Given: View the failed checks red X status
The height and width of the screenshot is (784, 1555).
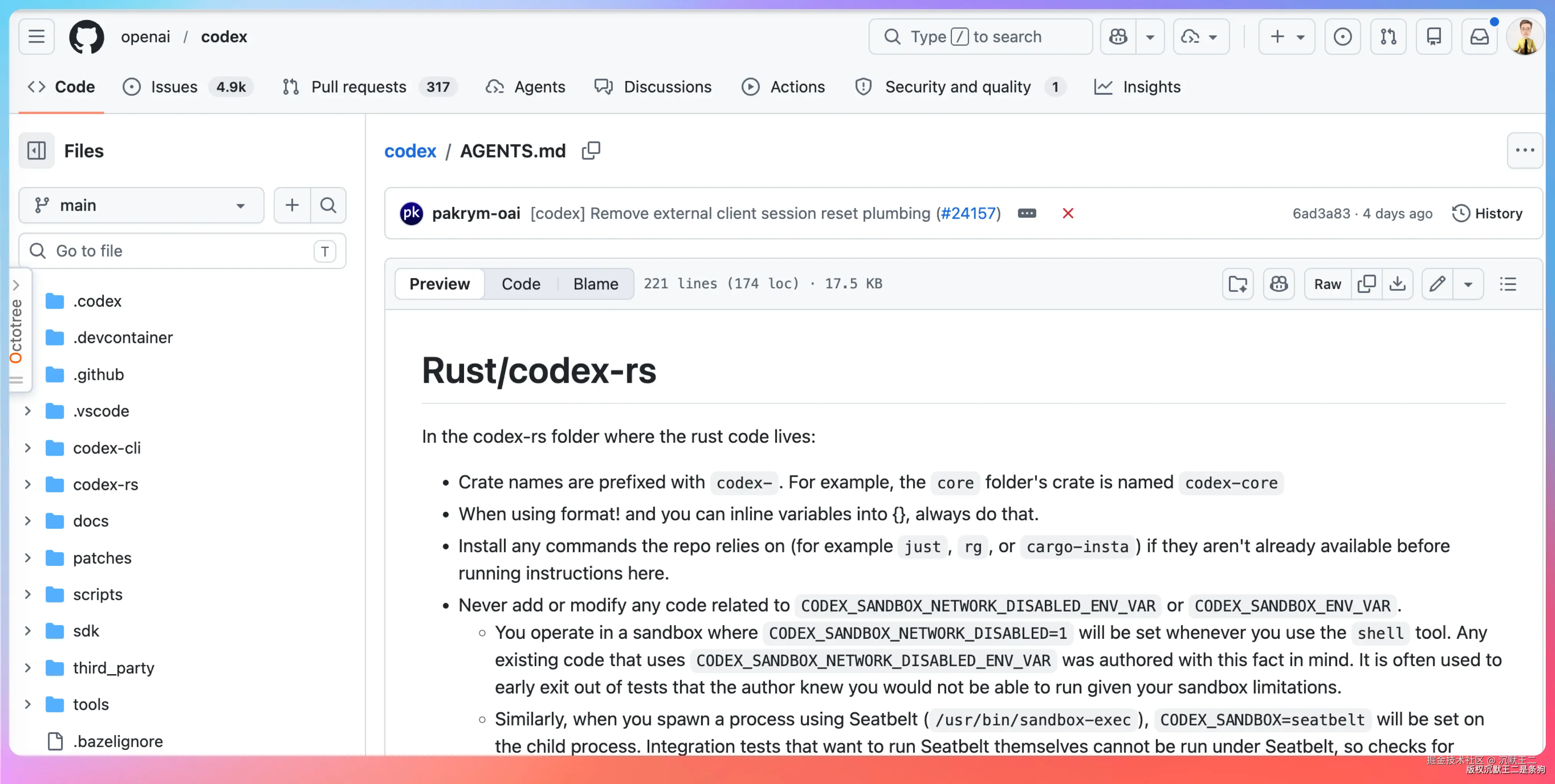Looking at the screenshot, I should click(1068, 213).
